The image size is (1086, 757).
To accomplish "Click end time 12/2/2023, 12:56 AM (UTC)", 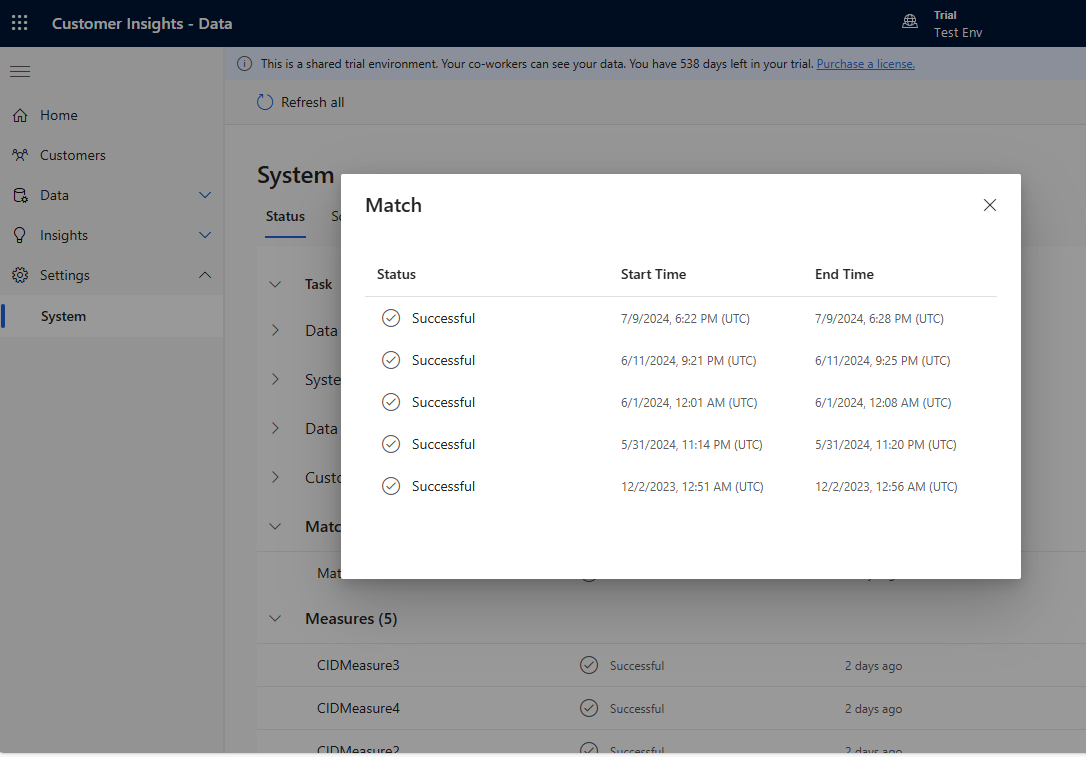I will pos(886,486).
